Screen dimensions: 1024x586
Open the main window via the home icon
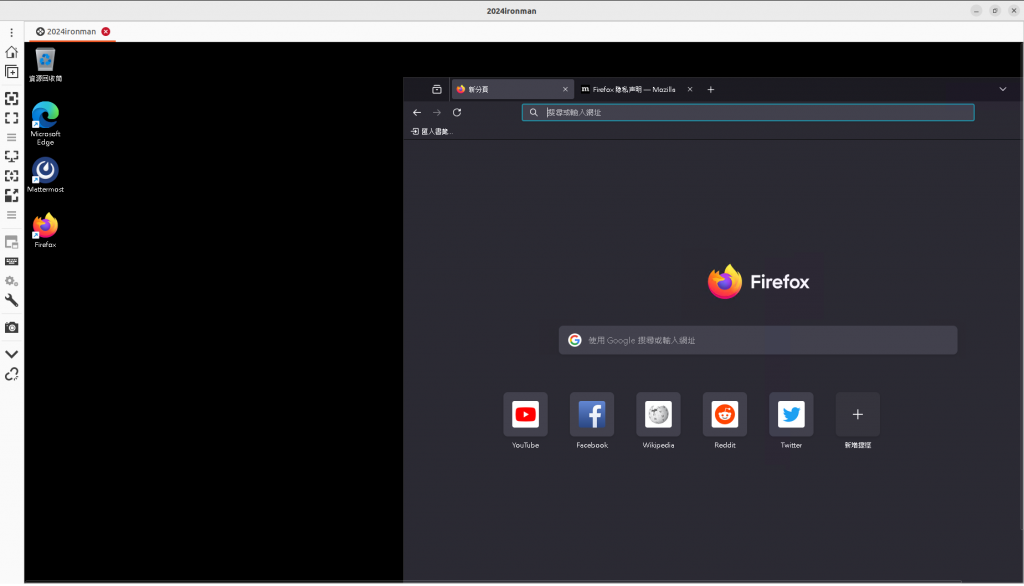11,52
